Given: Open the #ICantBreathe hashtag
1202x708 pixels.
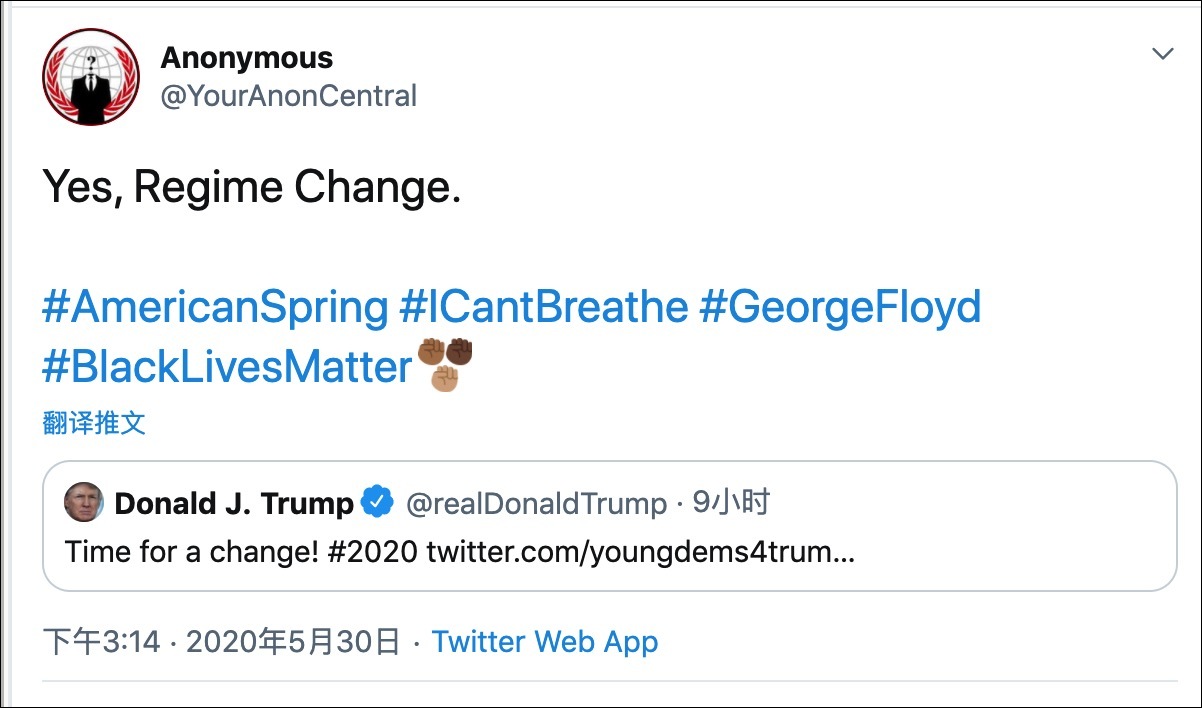Looking at the screenshot, I should coord(543,307).
